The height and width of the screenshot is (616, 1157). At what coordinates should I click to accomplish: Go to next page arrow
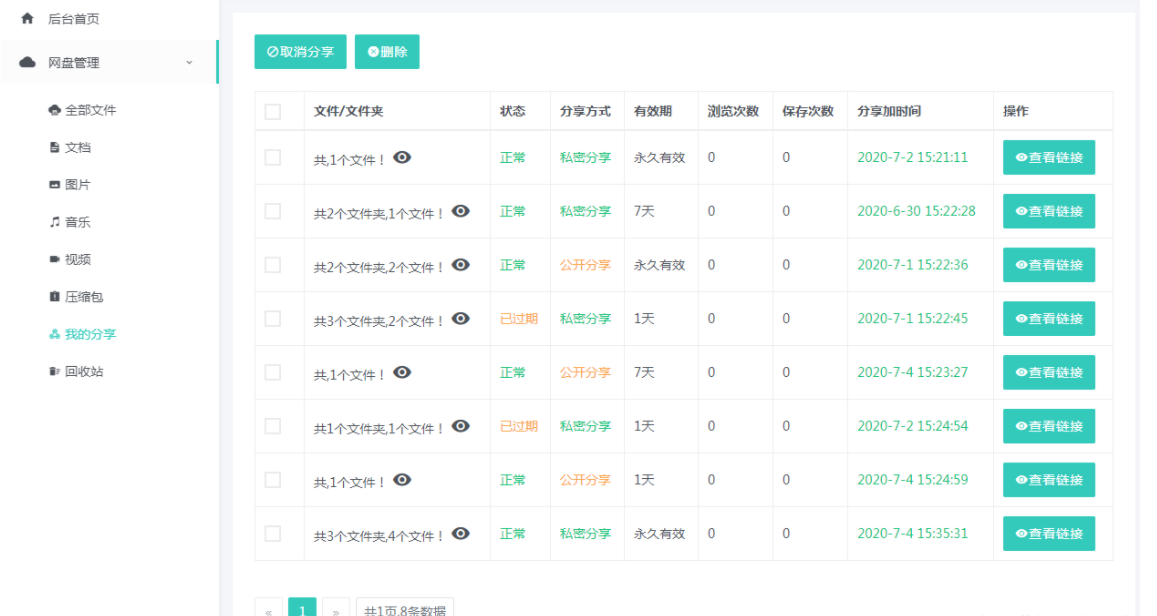tap(336, 609)
